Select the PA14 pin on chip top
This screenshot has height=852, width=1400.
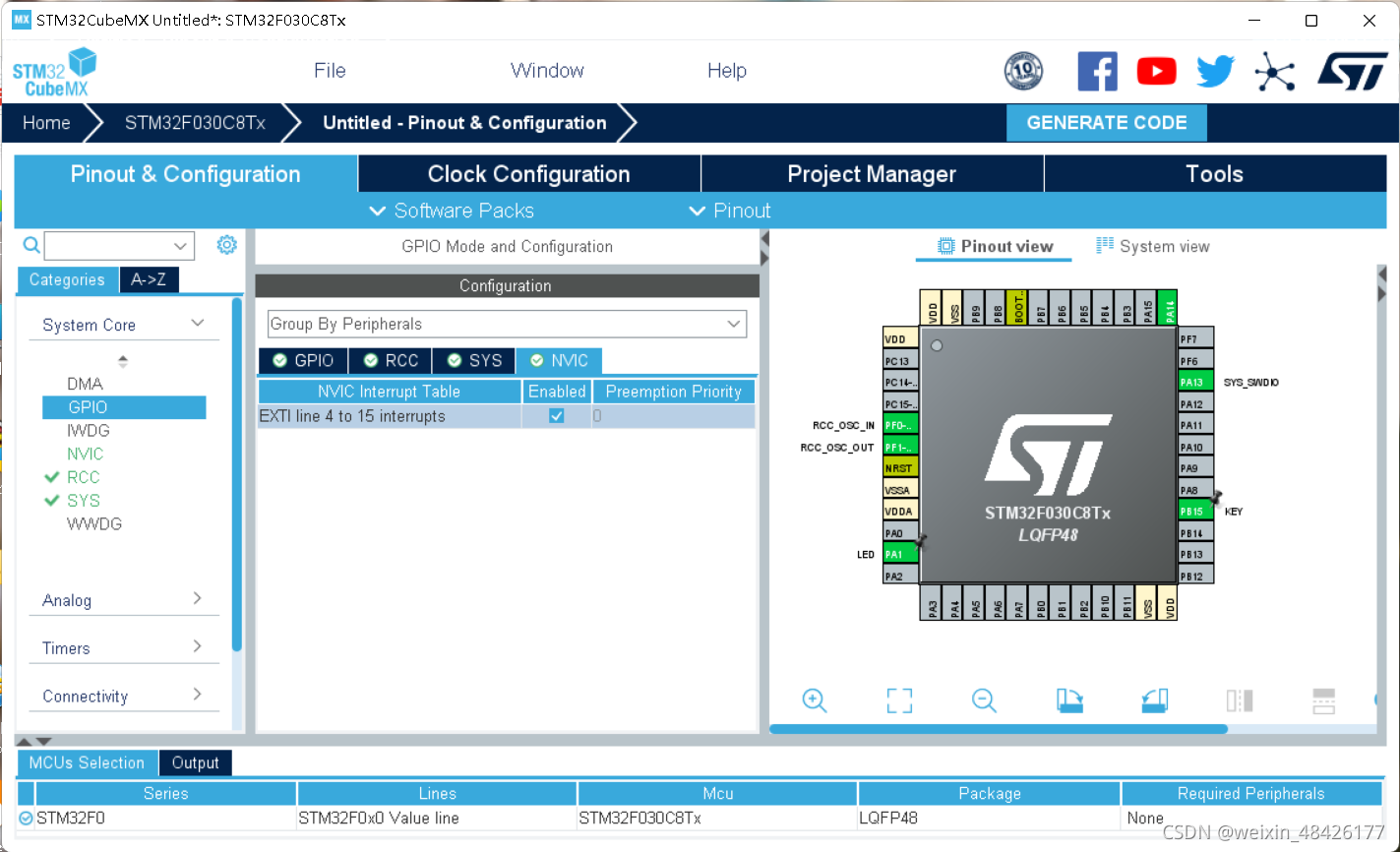[1168, 307]
